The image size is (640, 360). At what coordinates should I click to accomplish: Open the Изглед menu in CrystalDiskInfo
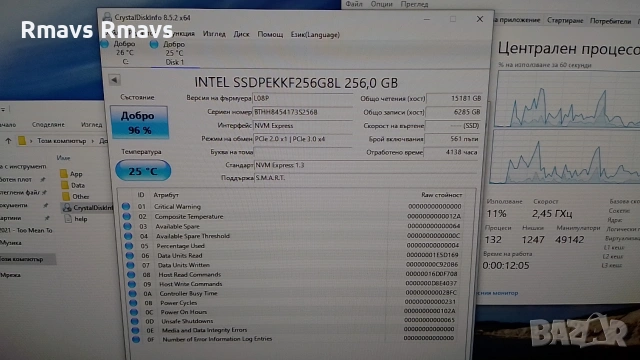point(214,34)
